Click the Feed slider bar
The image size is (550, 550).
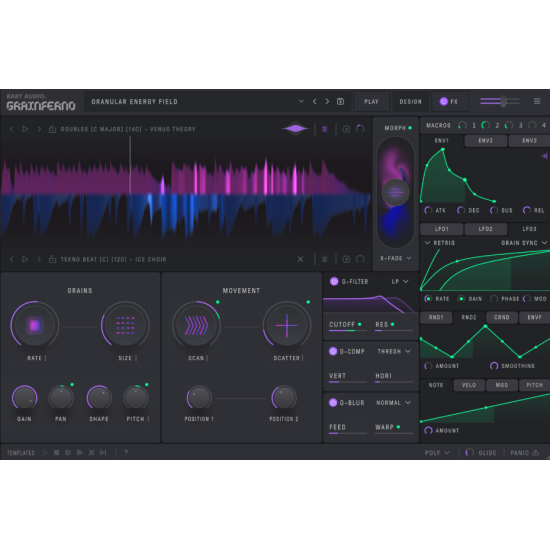(348, 433)
